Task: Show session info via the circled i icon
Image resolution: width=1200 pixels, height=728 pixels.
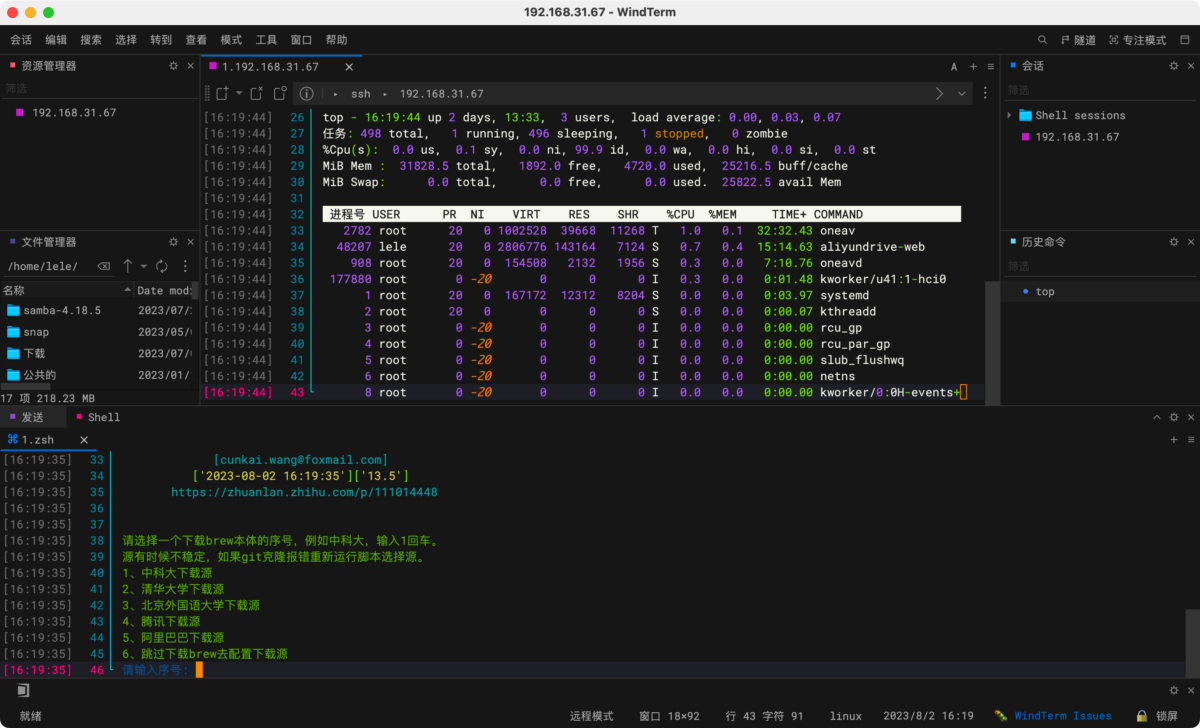Action: [x=307, y=94]
